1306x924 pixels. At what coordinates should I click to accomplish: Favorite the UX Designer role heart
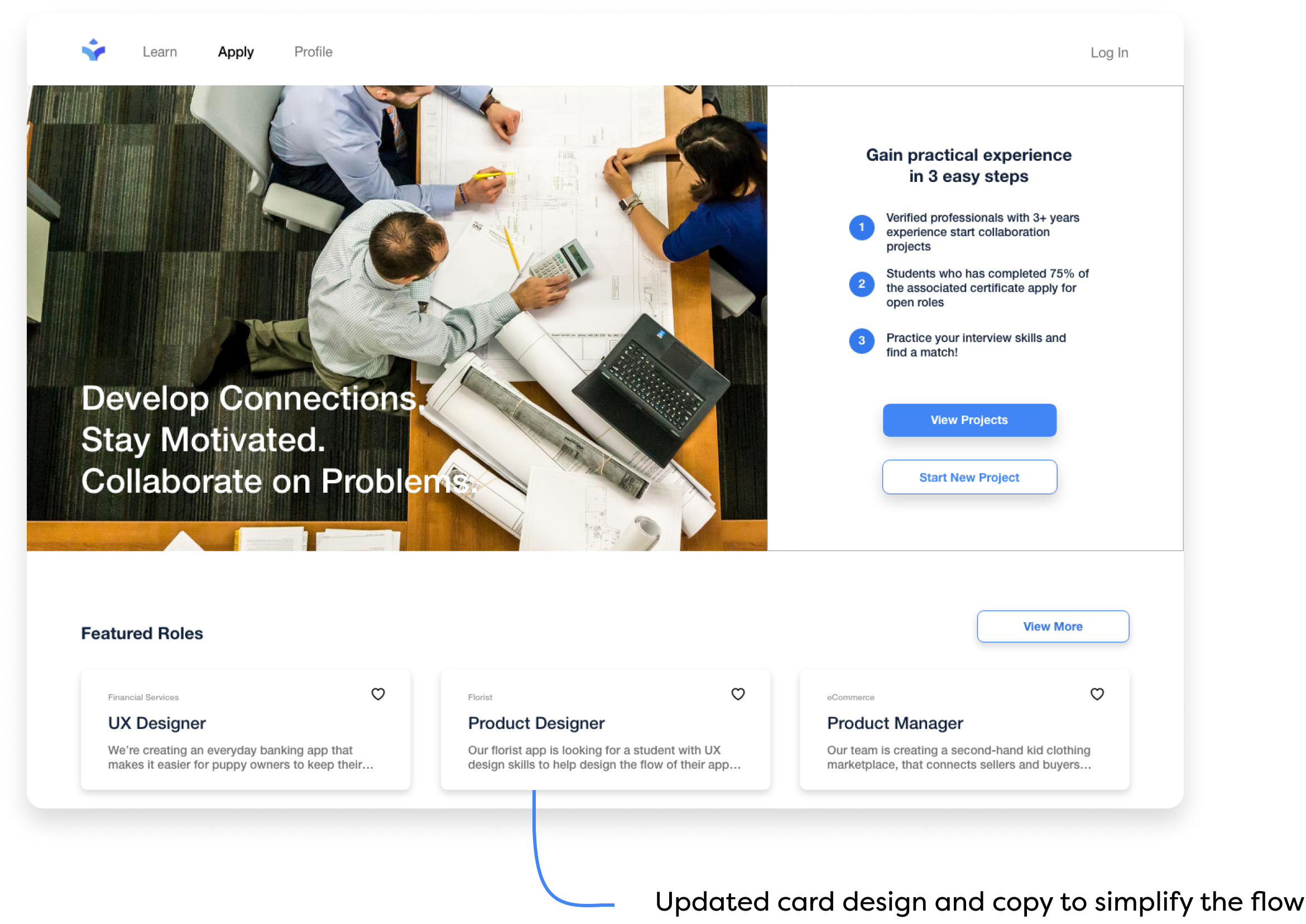click(378, 694)
